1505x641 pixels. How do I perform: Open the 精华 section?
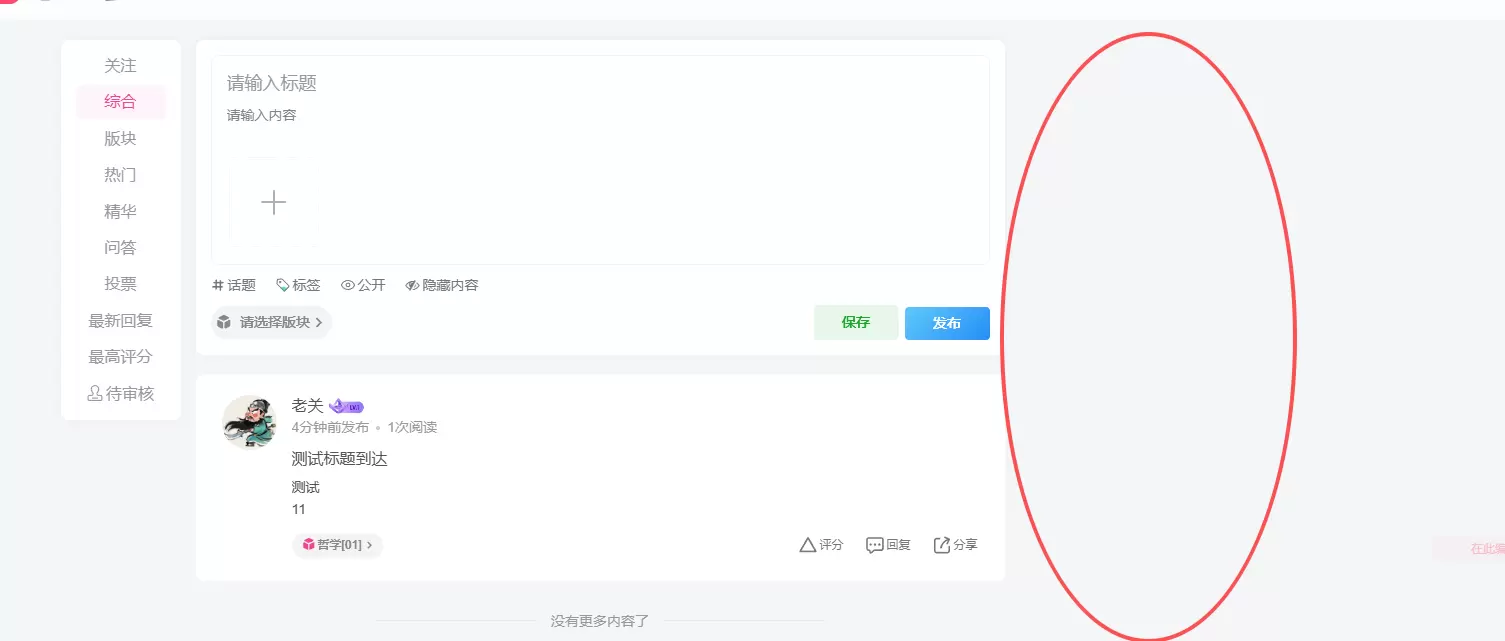pos(120,212)
